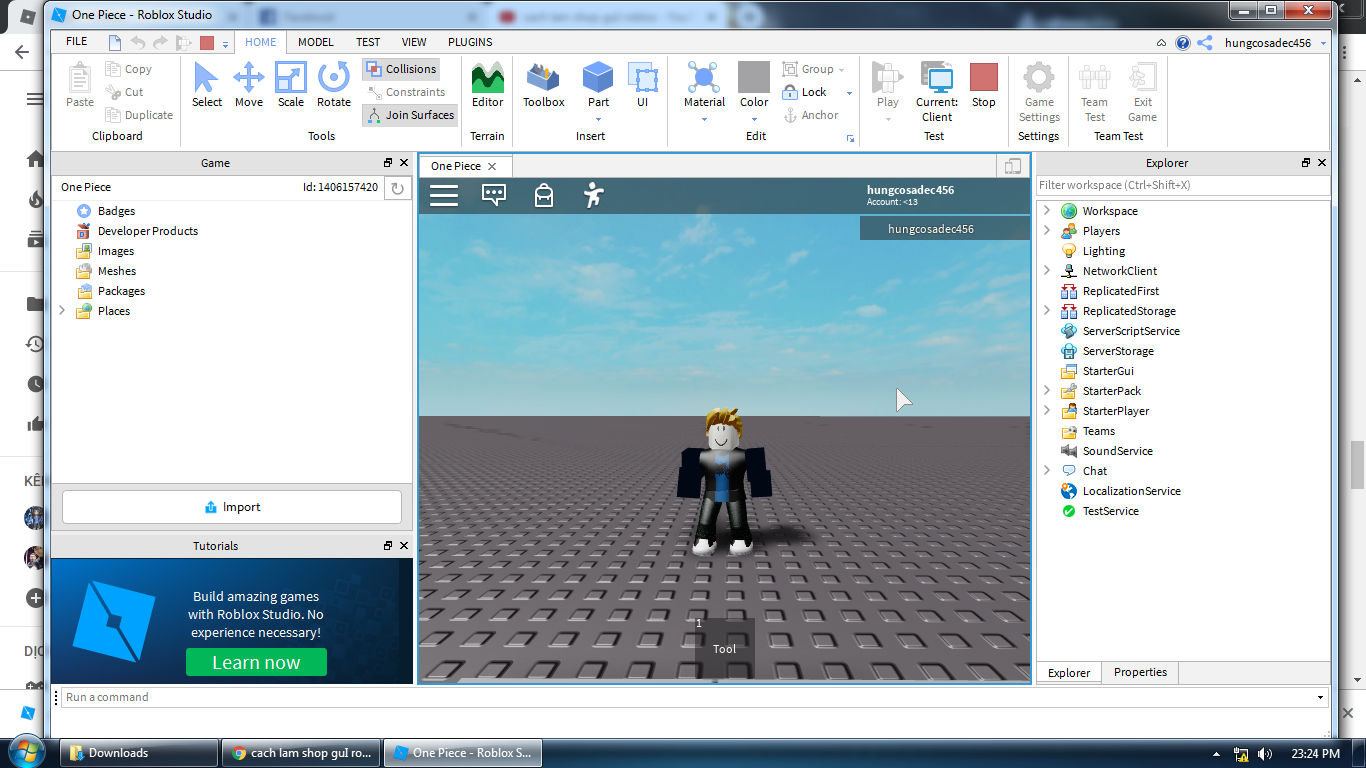Viewport: 1366px width, 768px height.
Task: Choose the Scale tool
Action: (291, 85)
